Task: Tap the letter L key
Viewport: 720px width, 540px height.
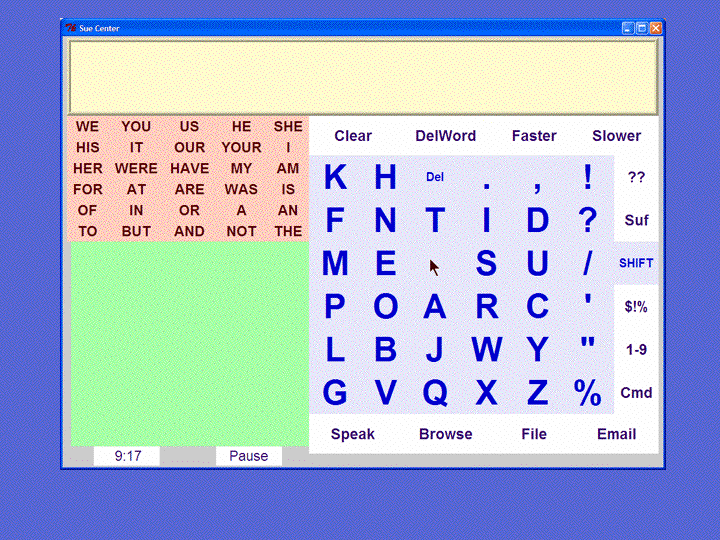Action: pos(335,349)
